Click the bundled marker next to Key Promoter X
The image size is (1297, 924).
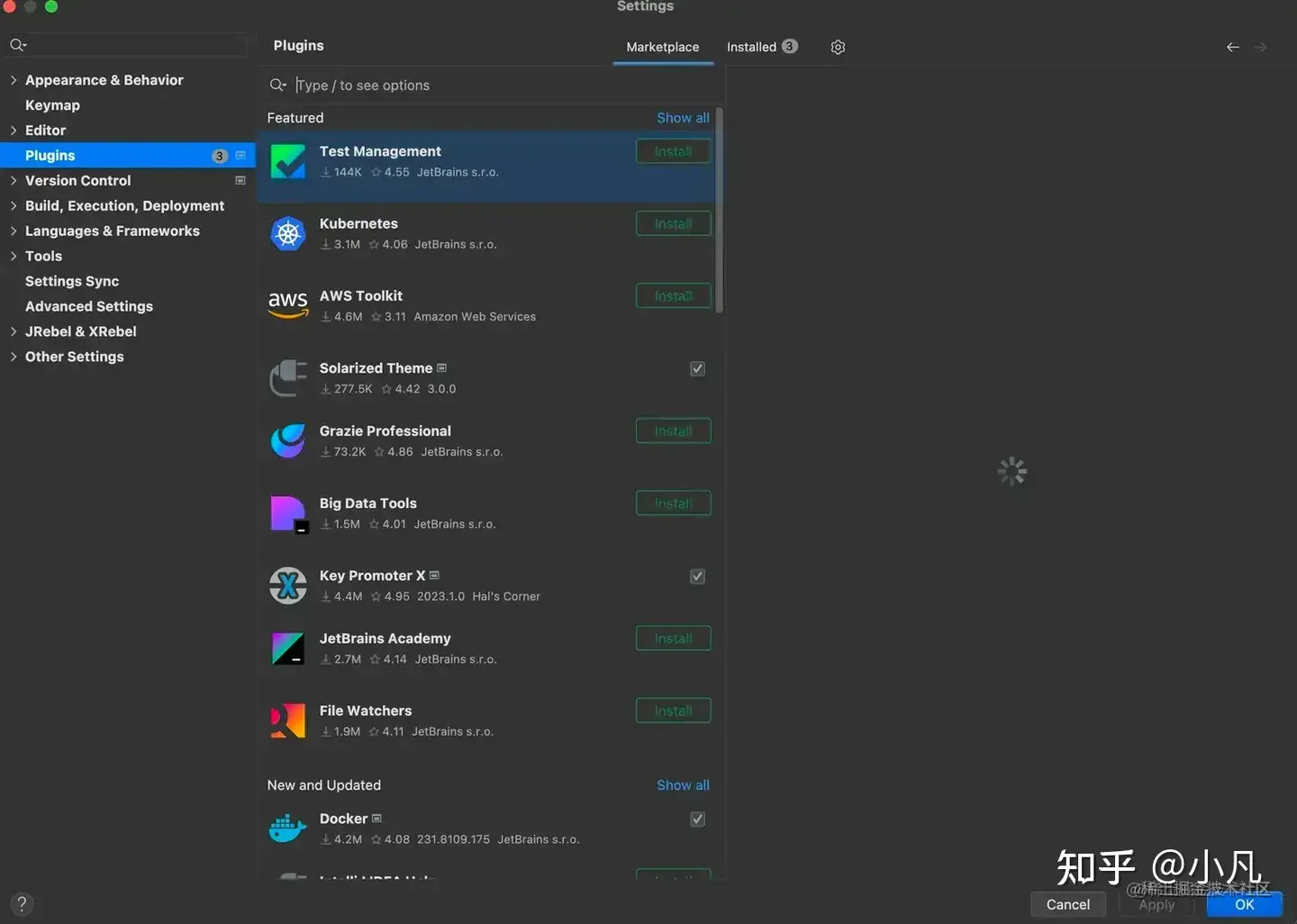434,575
